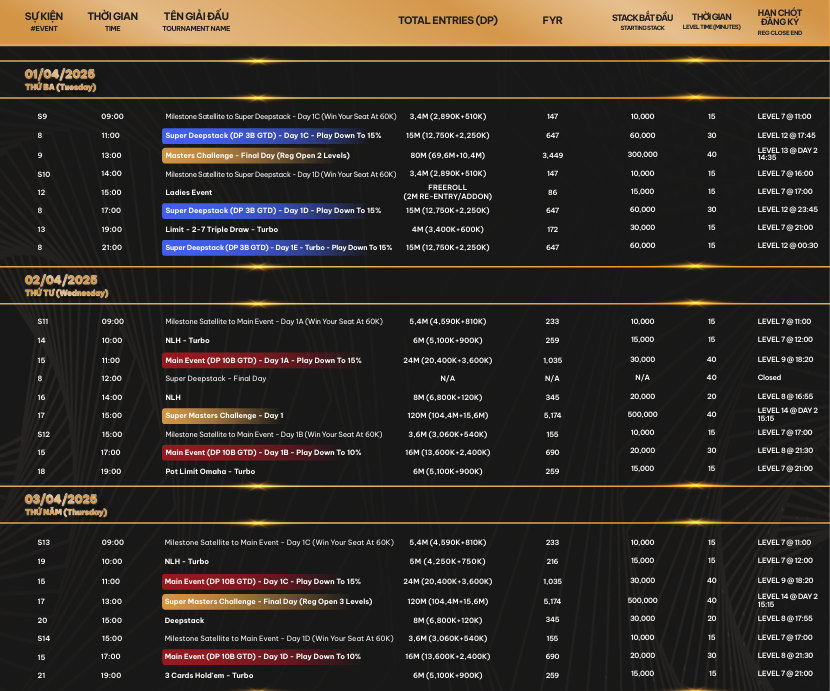Select 3 Cards Hold'em Turbo name

coord(209,676)
